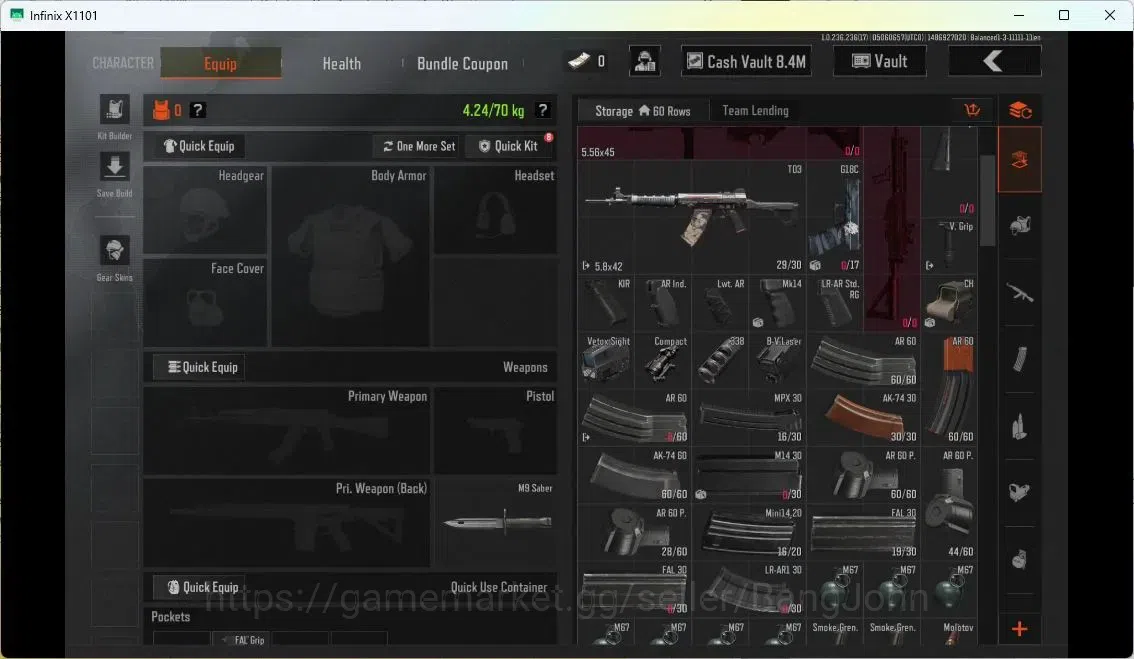Select the G18C pistol in storage
This screenshot has width=1134, height=659.
point(835,216)
